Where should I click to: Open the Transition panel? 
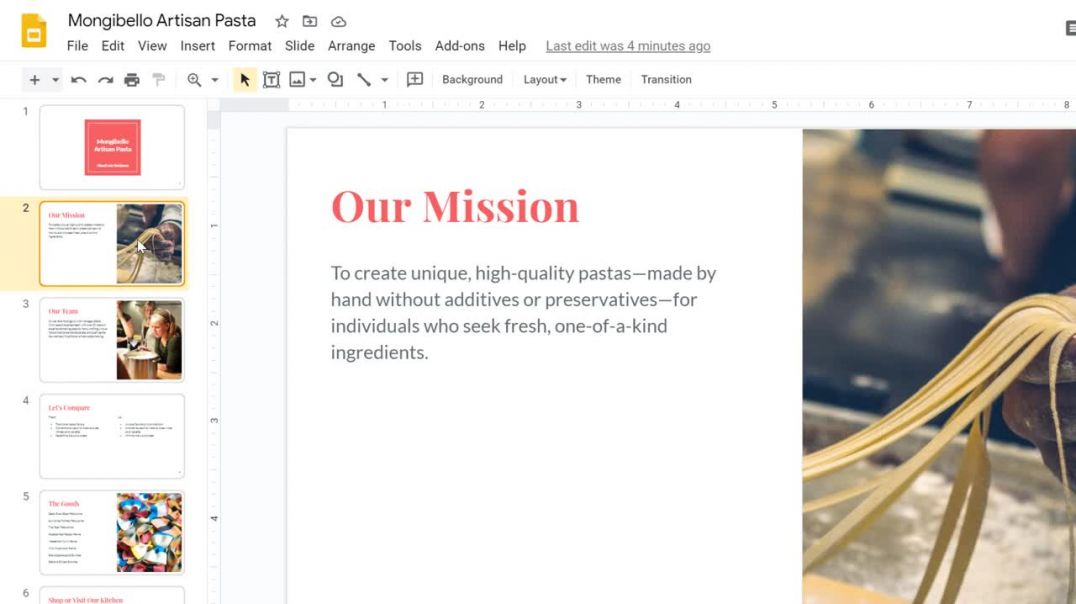point(666,80)
